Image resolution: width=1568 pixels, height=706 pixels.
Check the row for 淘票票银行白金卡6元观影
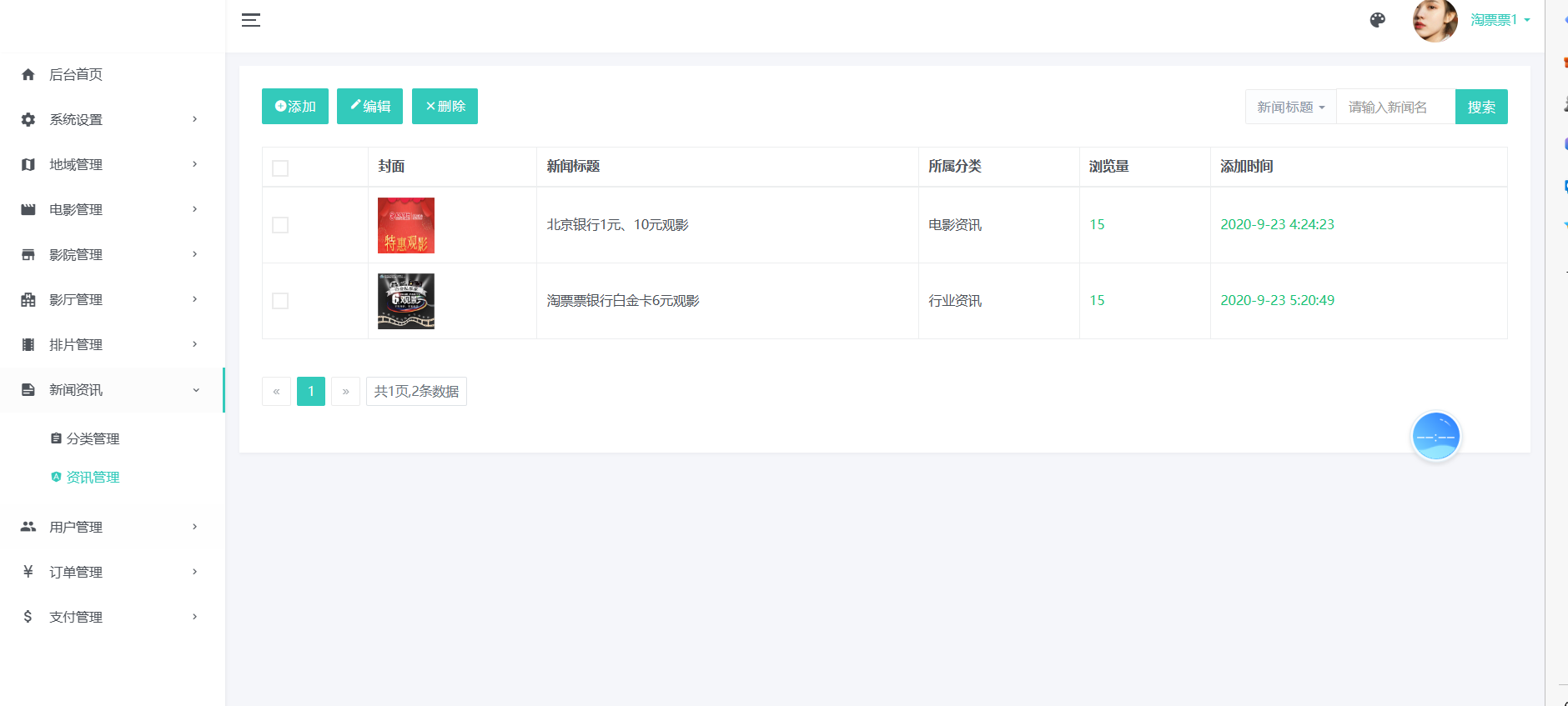click(280, 301)
